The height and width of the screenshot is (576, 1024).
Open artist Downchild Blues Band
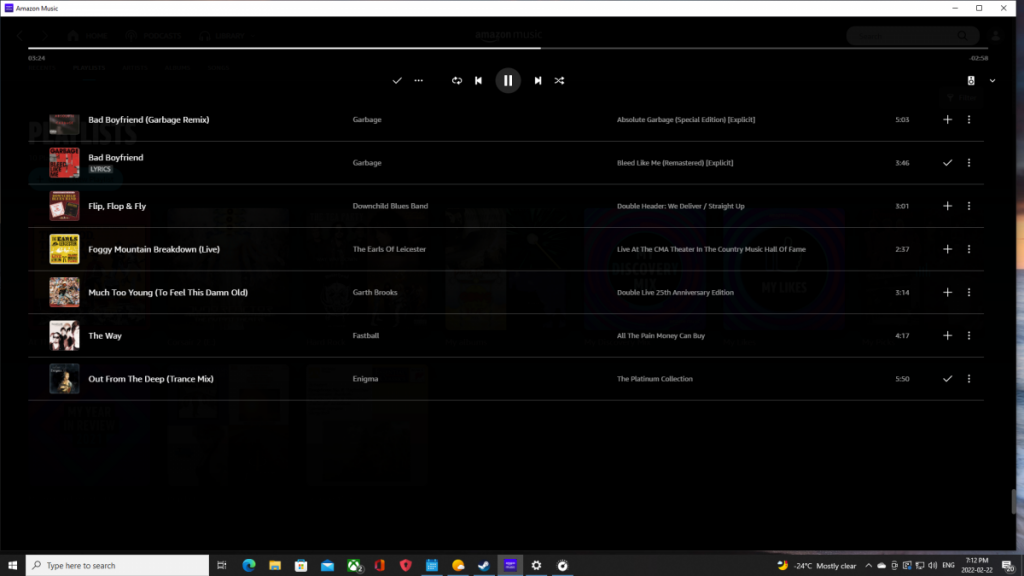390,206
